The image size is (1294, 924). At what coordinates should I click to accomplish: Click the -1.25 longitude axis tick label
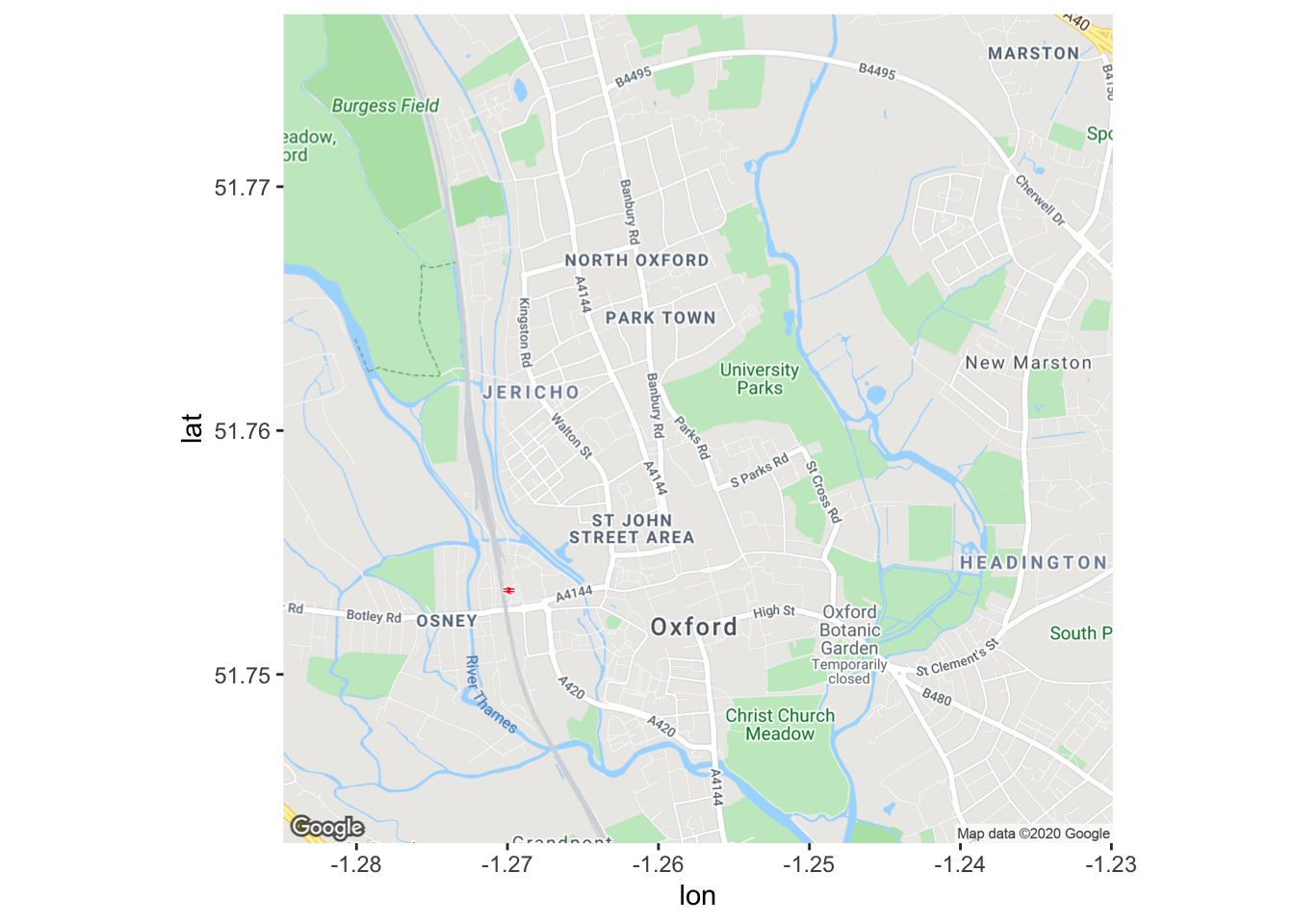[809, 864]
